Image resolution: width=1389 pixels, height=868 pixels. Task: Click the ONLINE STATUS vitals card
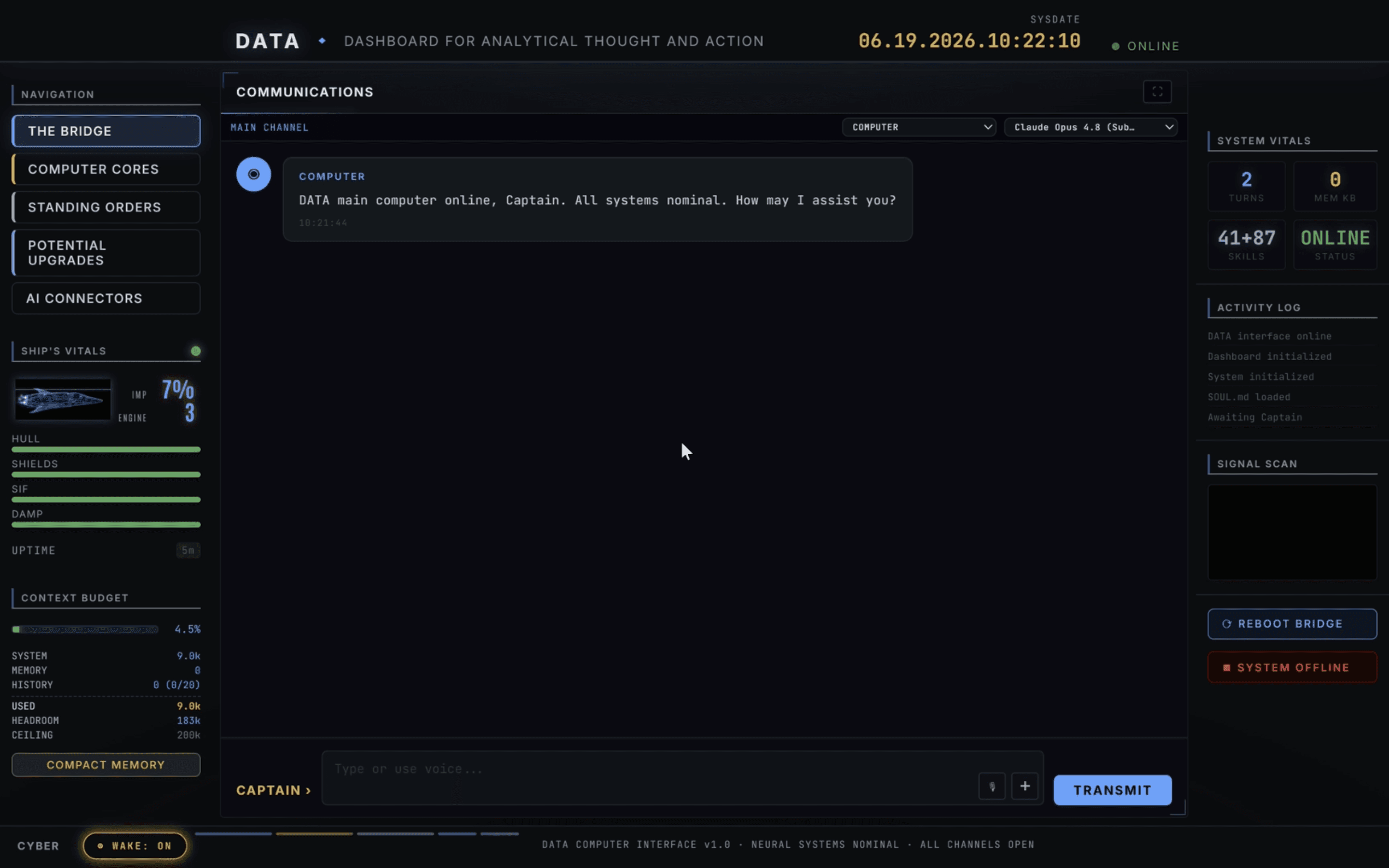tap(1335, 244)
